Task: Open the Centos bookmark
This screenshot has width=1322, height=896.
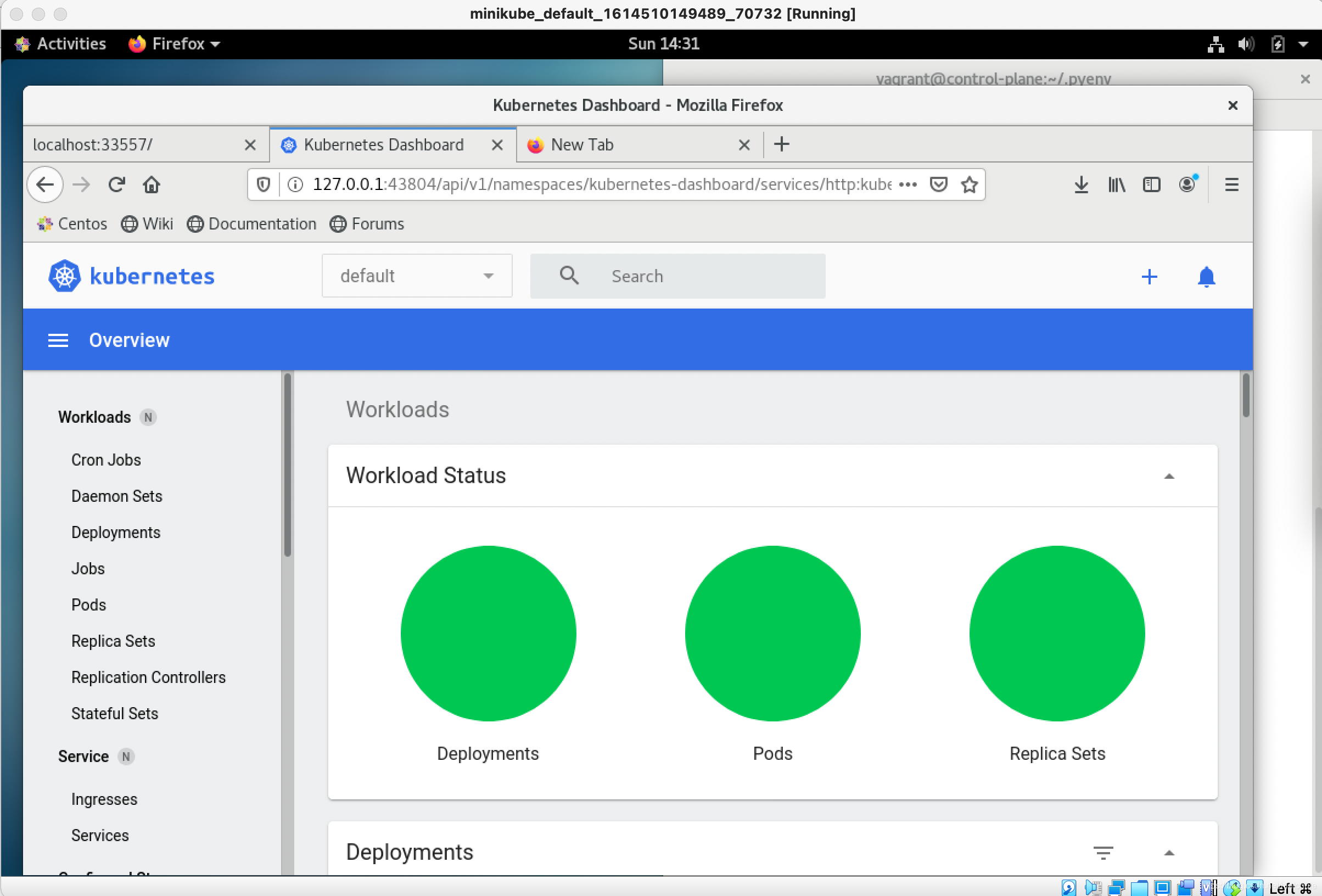Action: [x=72, y=224]
